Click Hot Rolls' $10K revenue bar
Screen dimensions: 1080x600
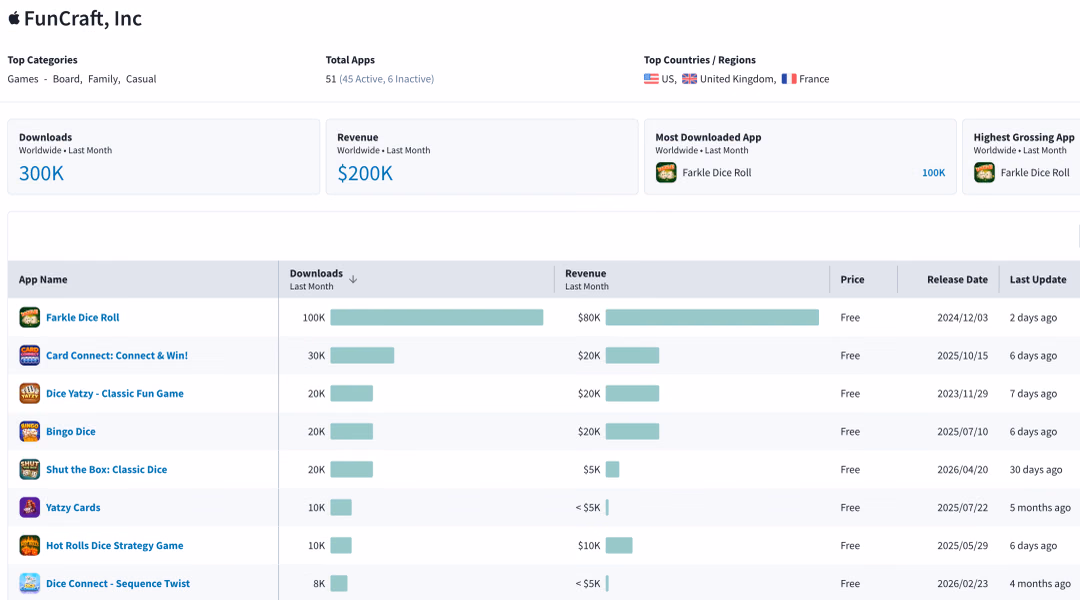(x=619, y=546)
